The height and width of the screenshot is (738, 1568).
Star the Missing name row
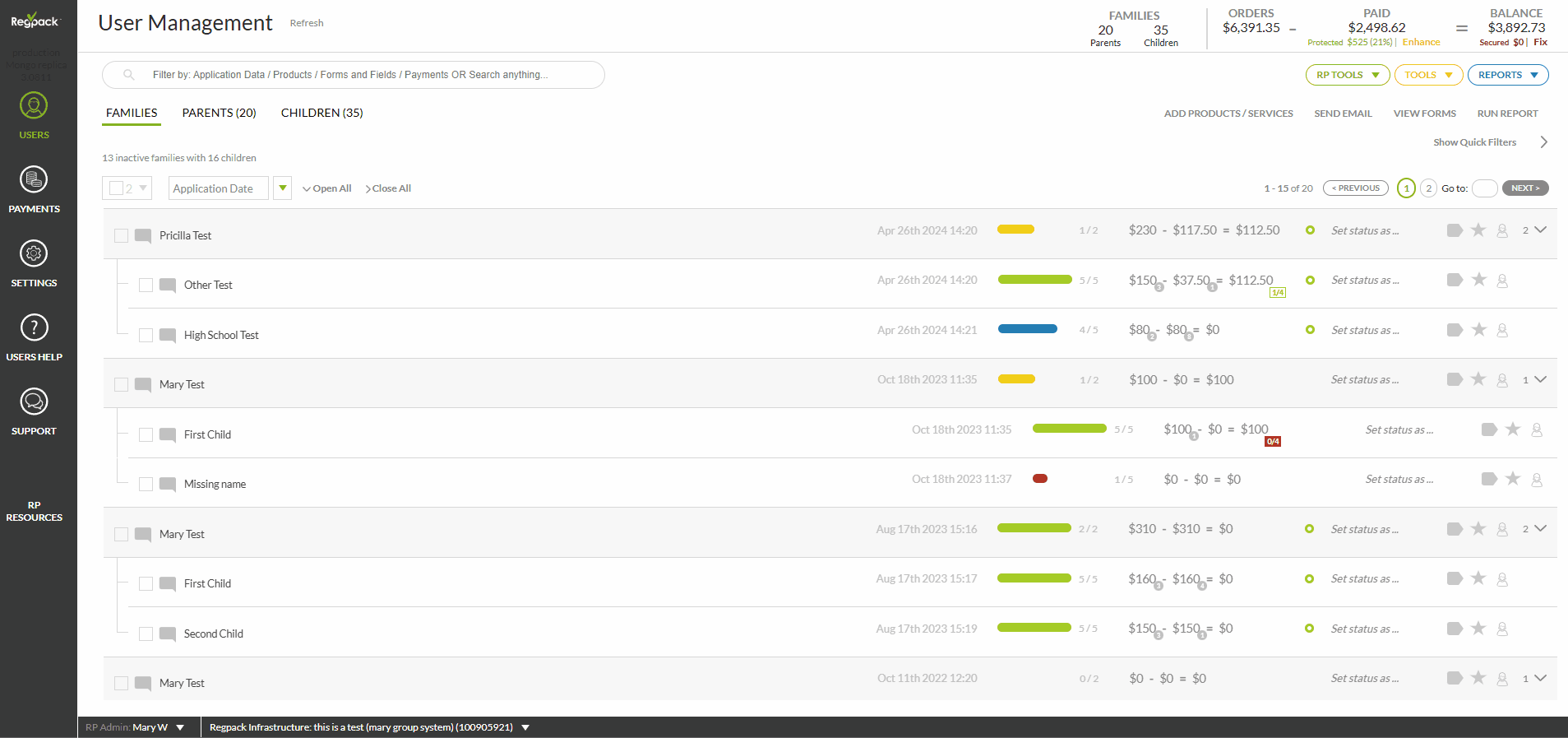point(1513,479)
